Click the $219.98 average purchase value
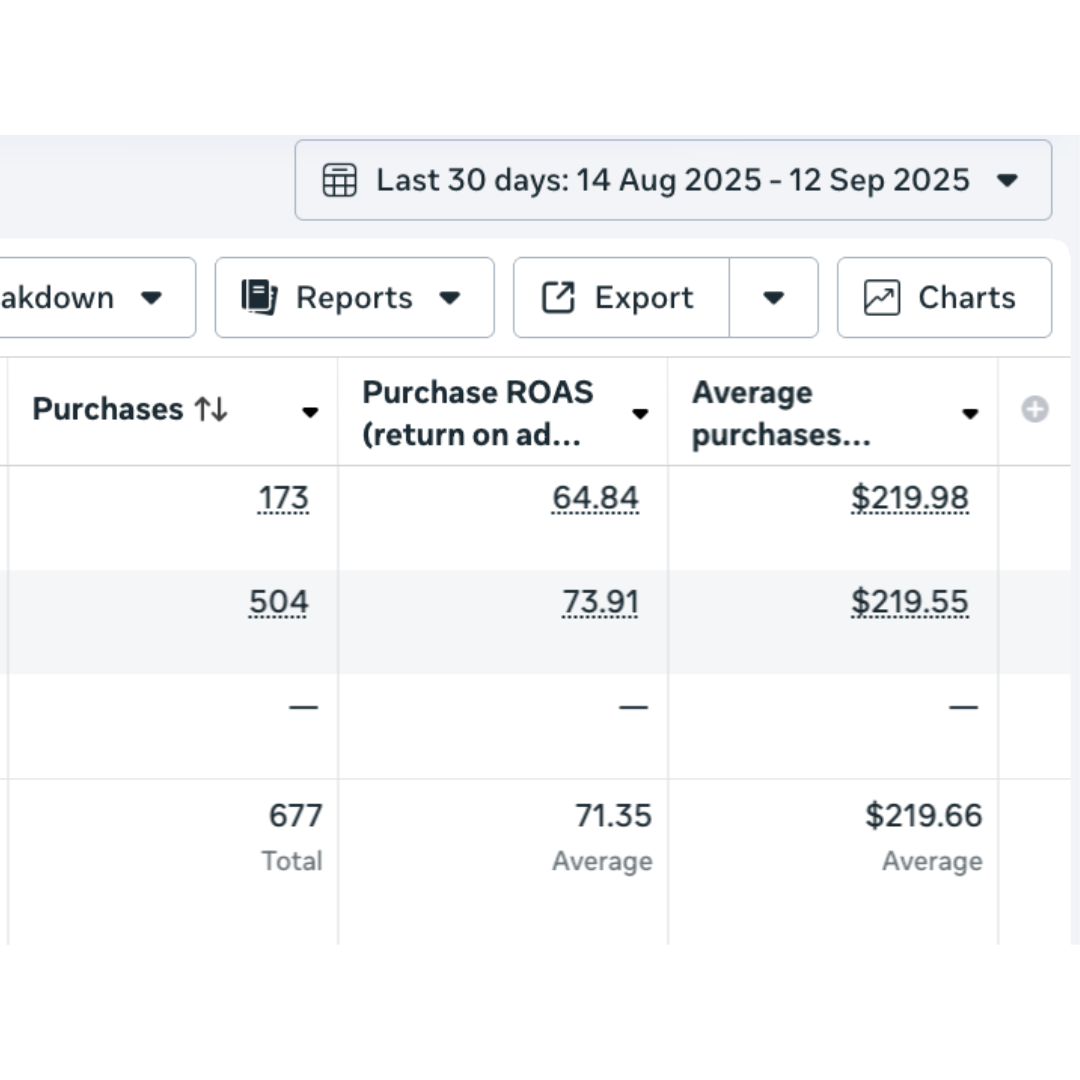 [x=909, y=498]
